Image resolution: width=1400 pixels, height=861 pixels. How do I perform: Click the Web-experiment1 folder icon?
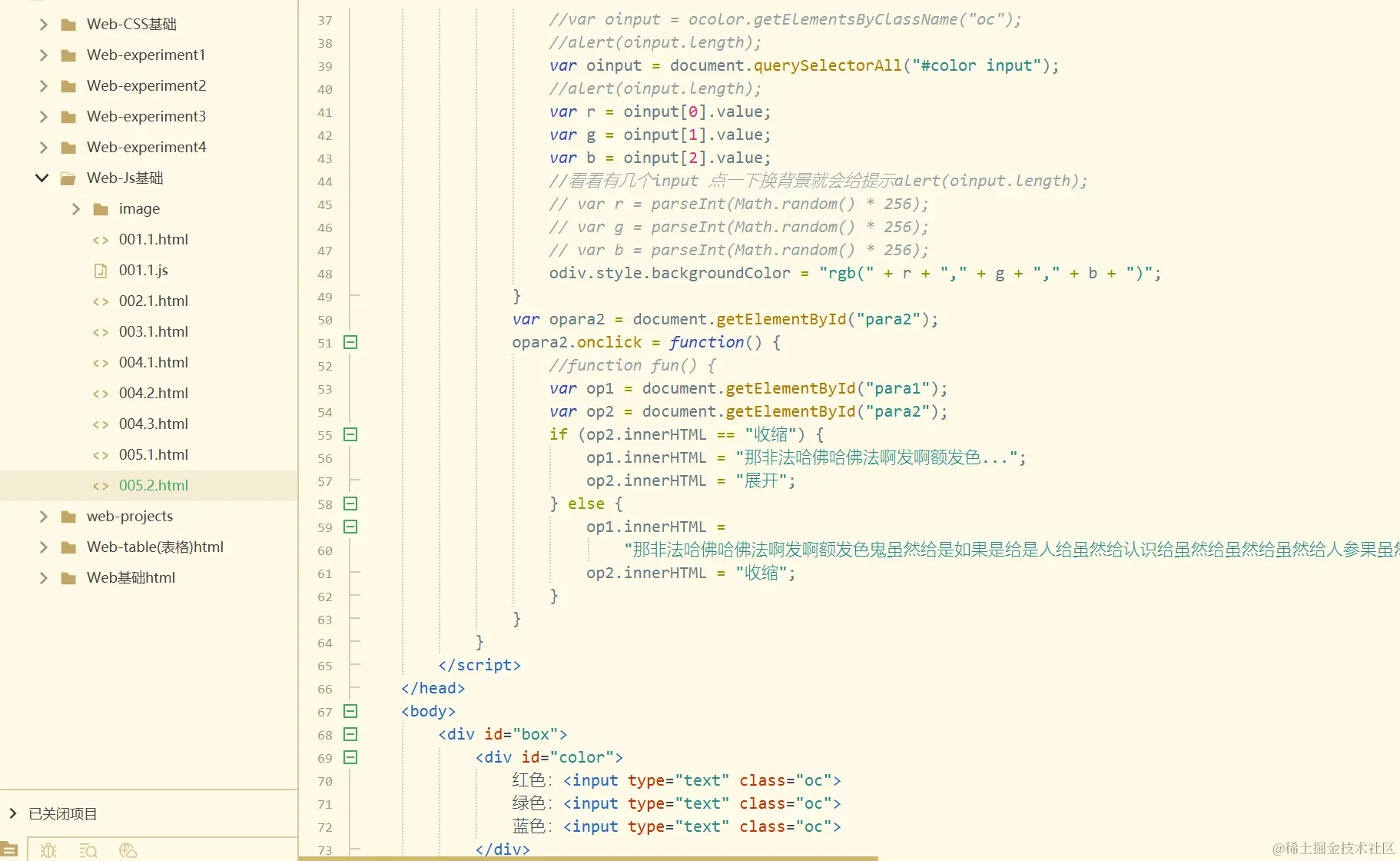tap(68, 55)
